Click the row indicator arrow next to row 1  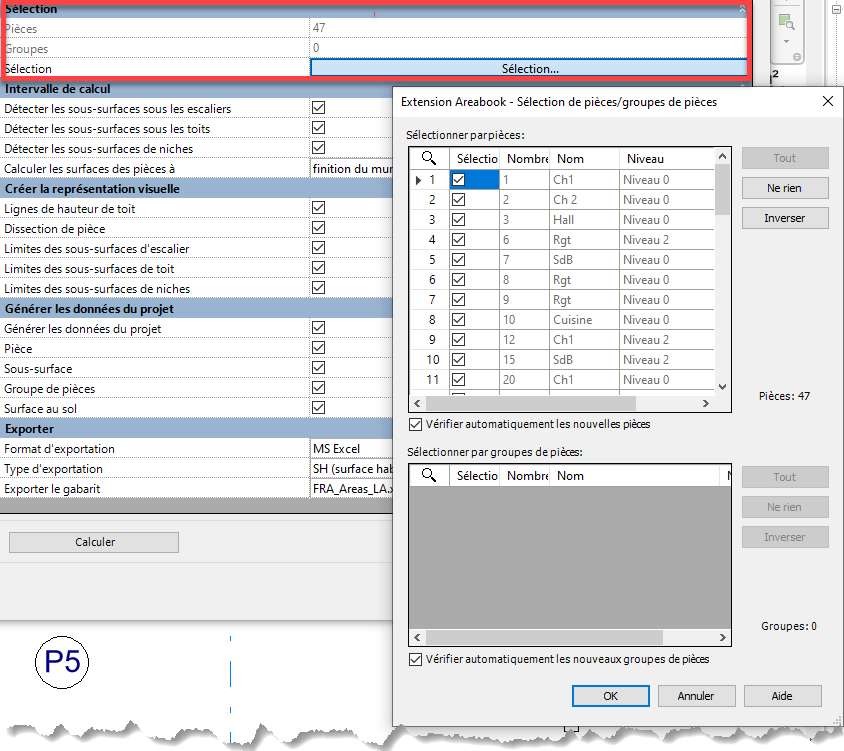418,180
